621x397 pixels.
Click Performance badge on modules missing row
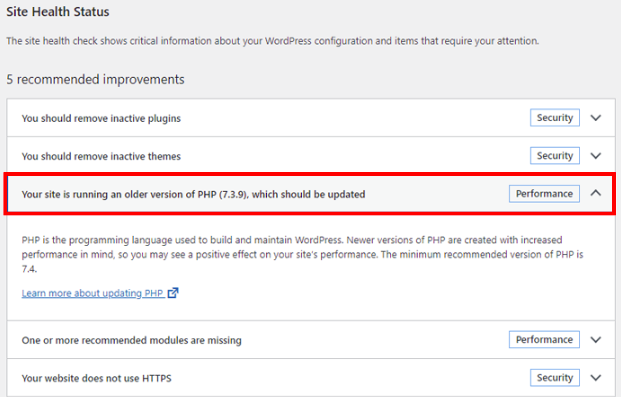pos(544,340)
